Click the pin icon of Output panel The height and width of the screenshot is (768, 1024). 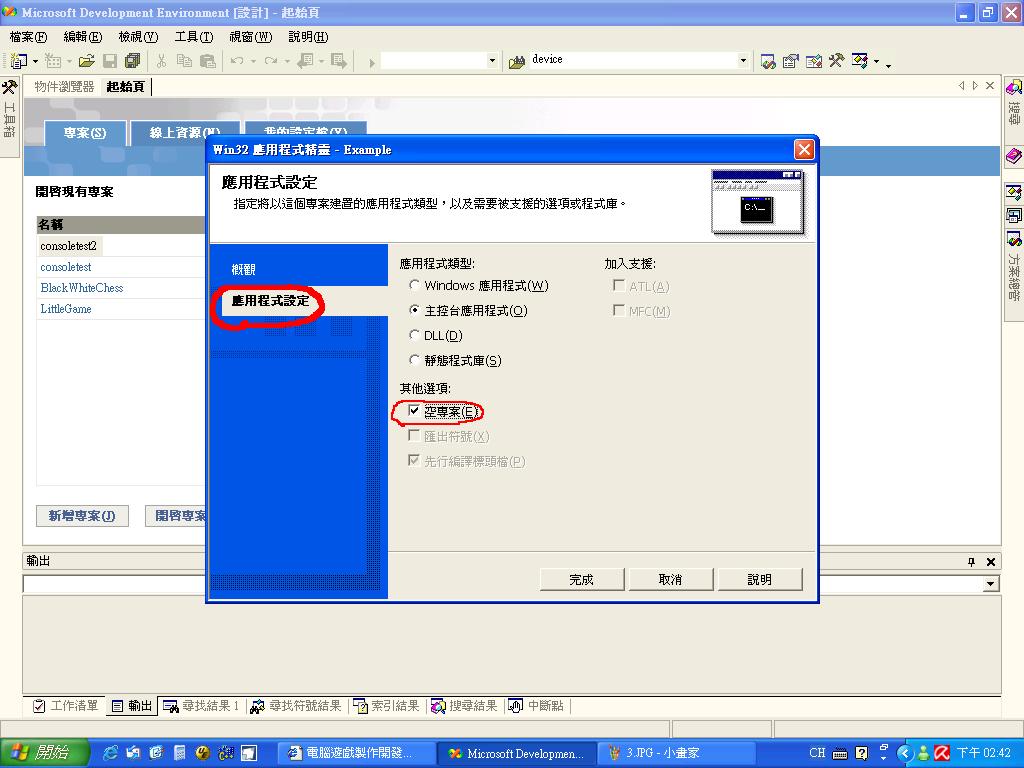tap(971, 562)
